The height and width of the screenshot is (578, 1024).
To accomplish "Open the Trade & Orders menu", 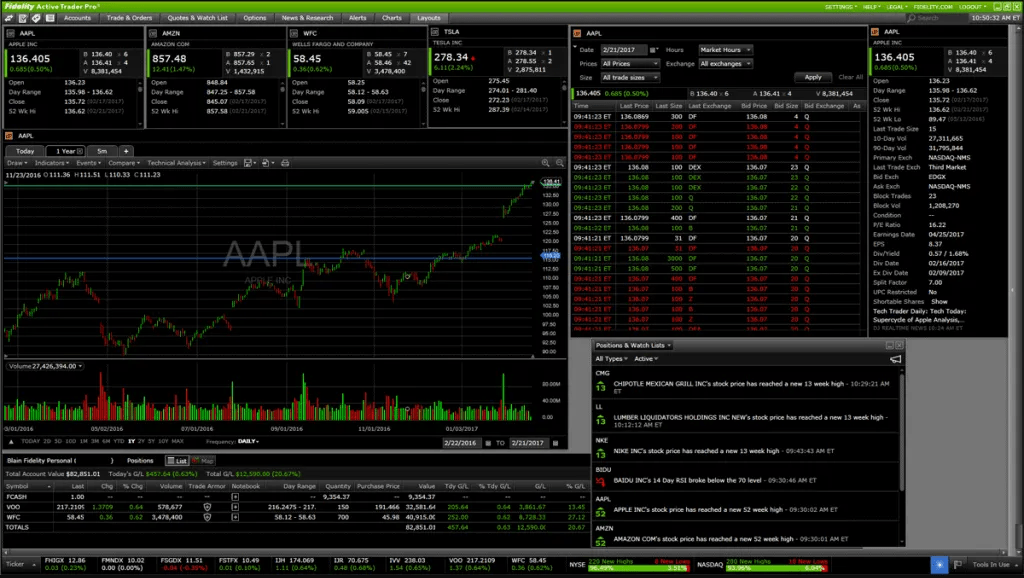I will (x=129, y=18).
